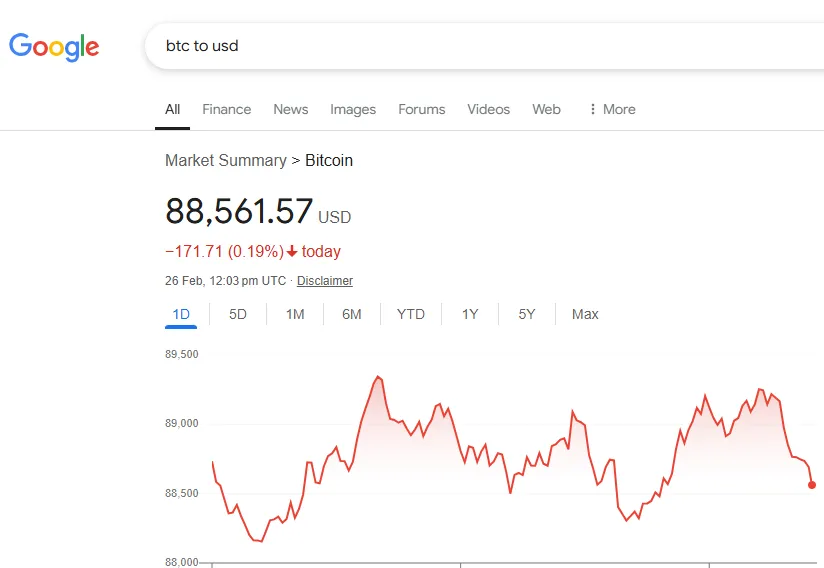Image resolution: width=824 pixels, height=568 pixels.
Task: Click the 6M chart range
Action: pos(352,314)
